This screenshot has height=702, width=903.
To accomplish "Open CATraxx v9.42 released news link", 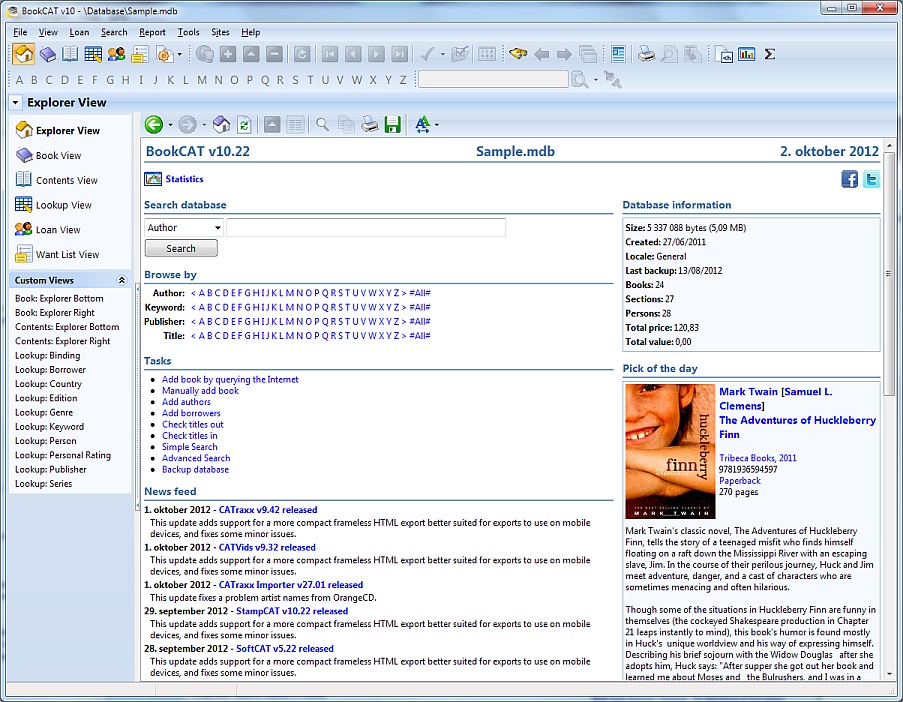I will (x=268, y=510).
